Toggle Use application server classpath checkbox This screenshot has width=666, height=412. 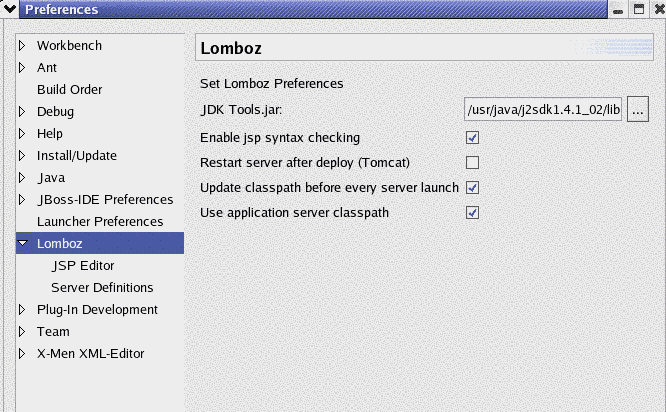point(473,213)
